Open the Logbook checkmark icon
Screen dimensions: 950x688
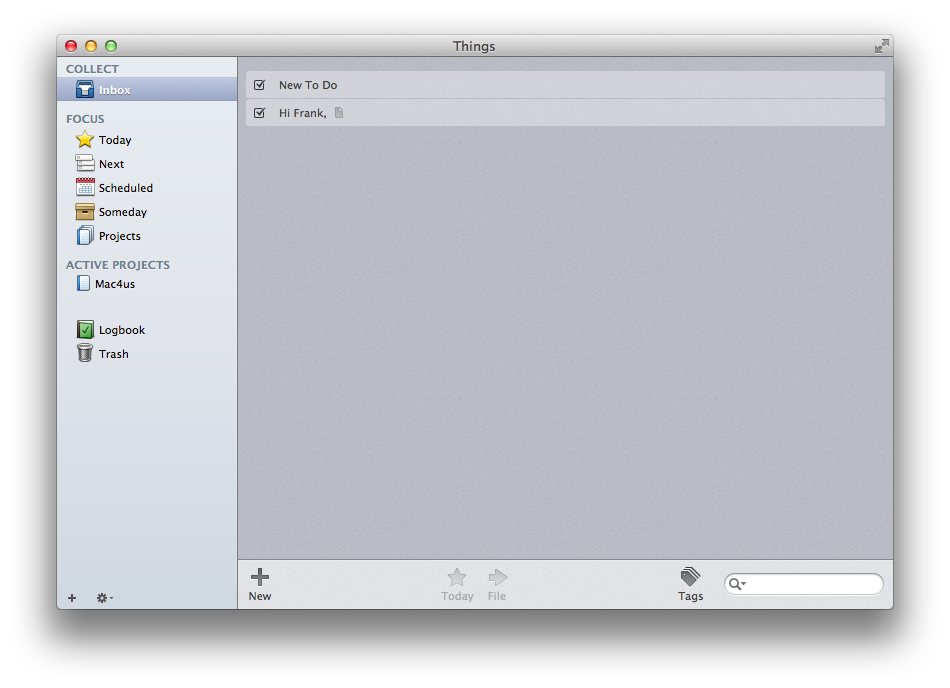point(85,329)
